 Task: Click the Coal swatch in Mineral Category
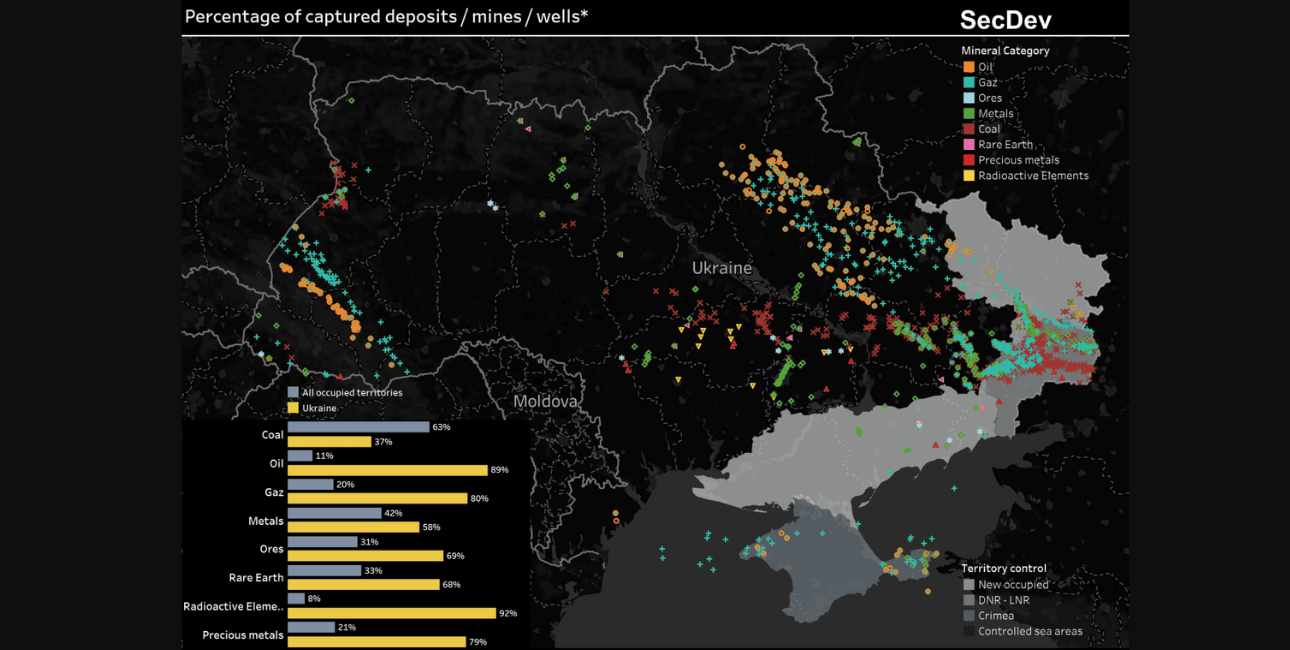click(x=968, y=129)
